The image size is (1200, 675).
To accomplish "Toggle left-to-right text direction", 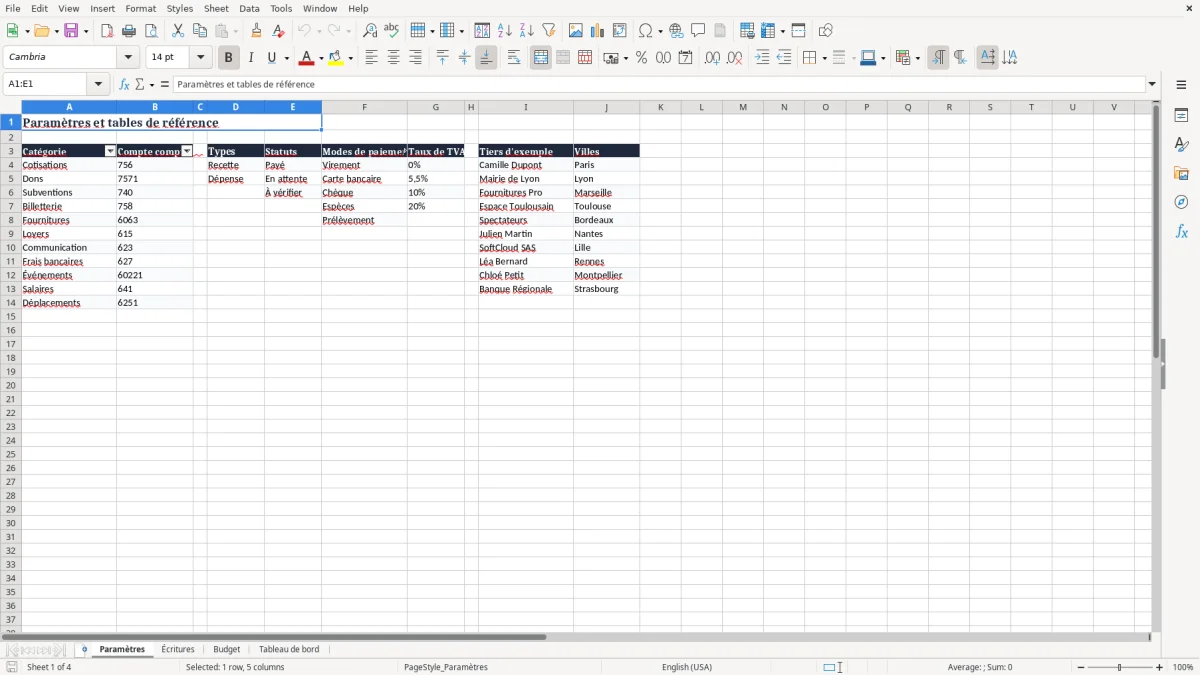I will tap(938, 58).
